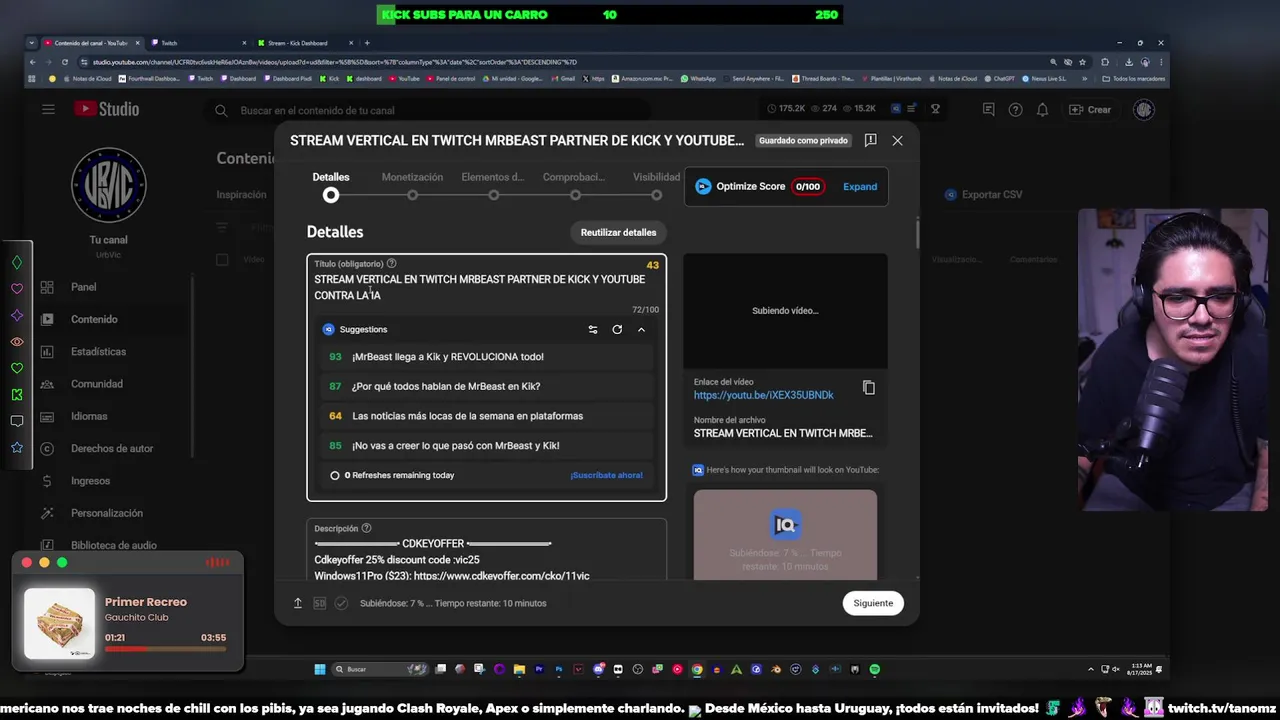This screenshot has height=720, width=1280.
Task: Open help for Título field
Action: (391, 264)
